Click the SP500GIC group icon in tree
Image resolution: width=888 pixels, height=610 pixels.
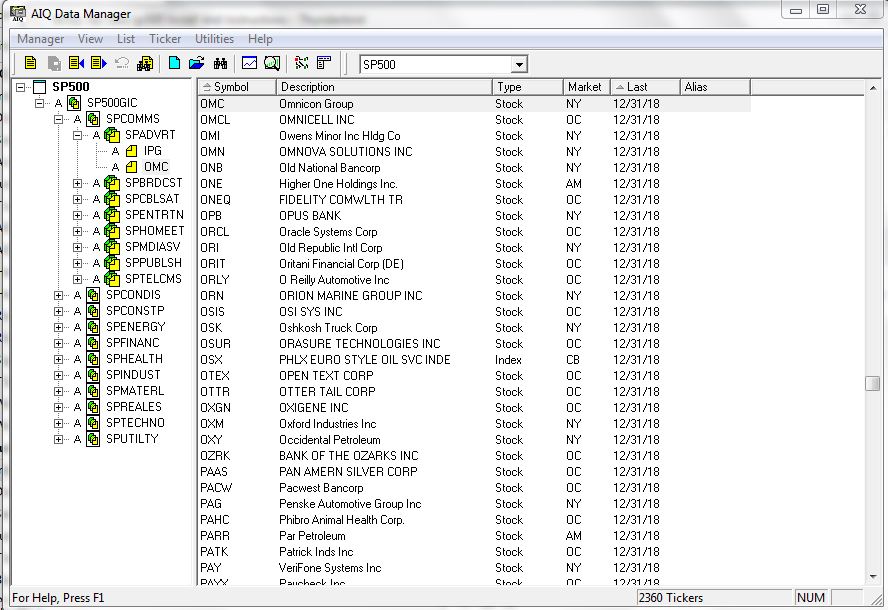tap(74, 103)
